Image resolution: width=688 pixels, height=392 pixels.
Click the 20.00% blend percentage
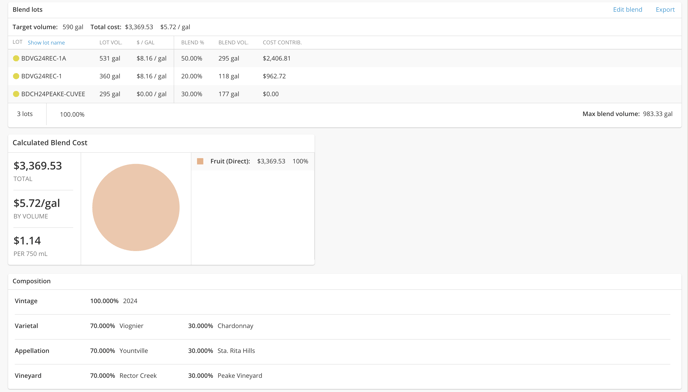point(192,76)
